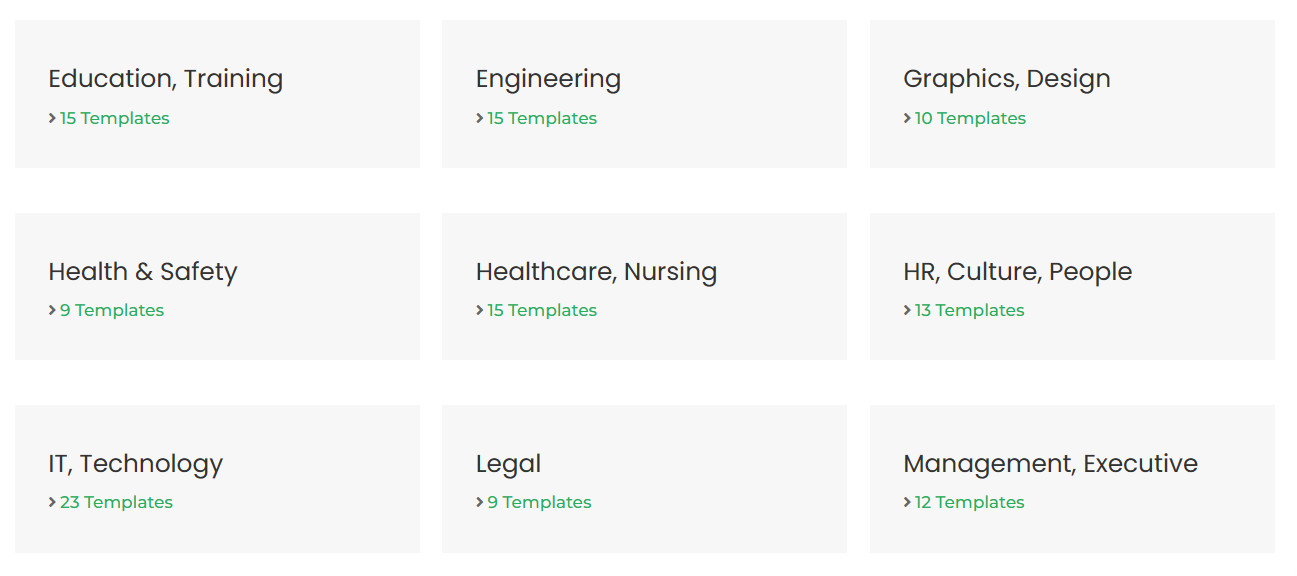Click the Engineering category heading
The height and width of the screenshot is (576, 1297).
[x=548, y=78]
